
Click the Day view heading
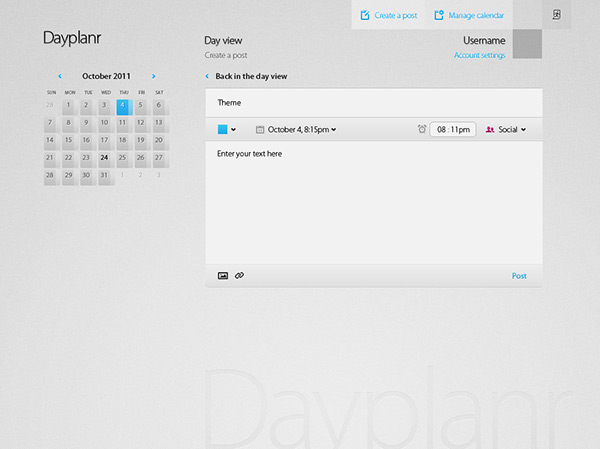click(223, 41)
